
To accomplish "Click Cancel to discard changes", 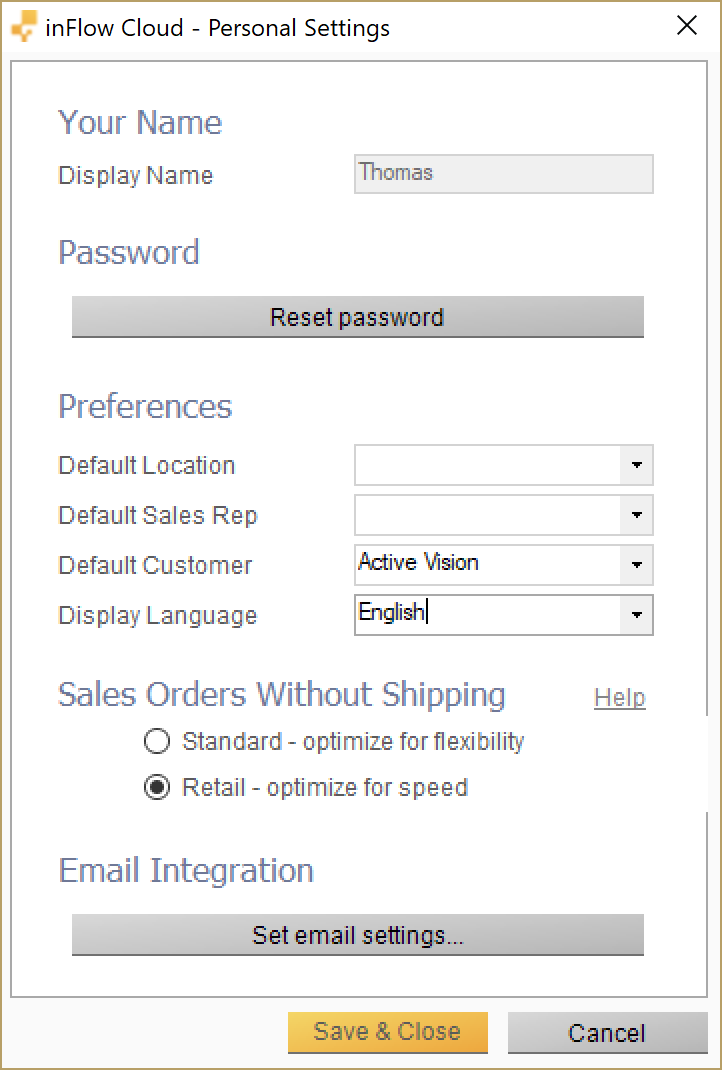I will (x=607, y=1032).
